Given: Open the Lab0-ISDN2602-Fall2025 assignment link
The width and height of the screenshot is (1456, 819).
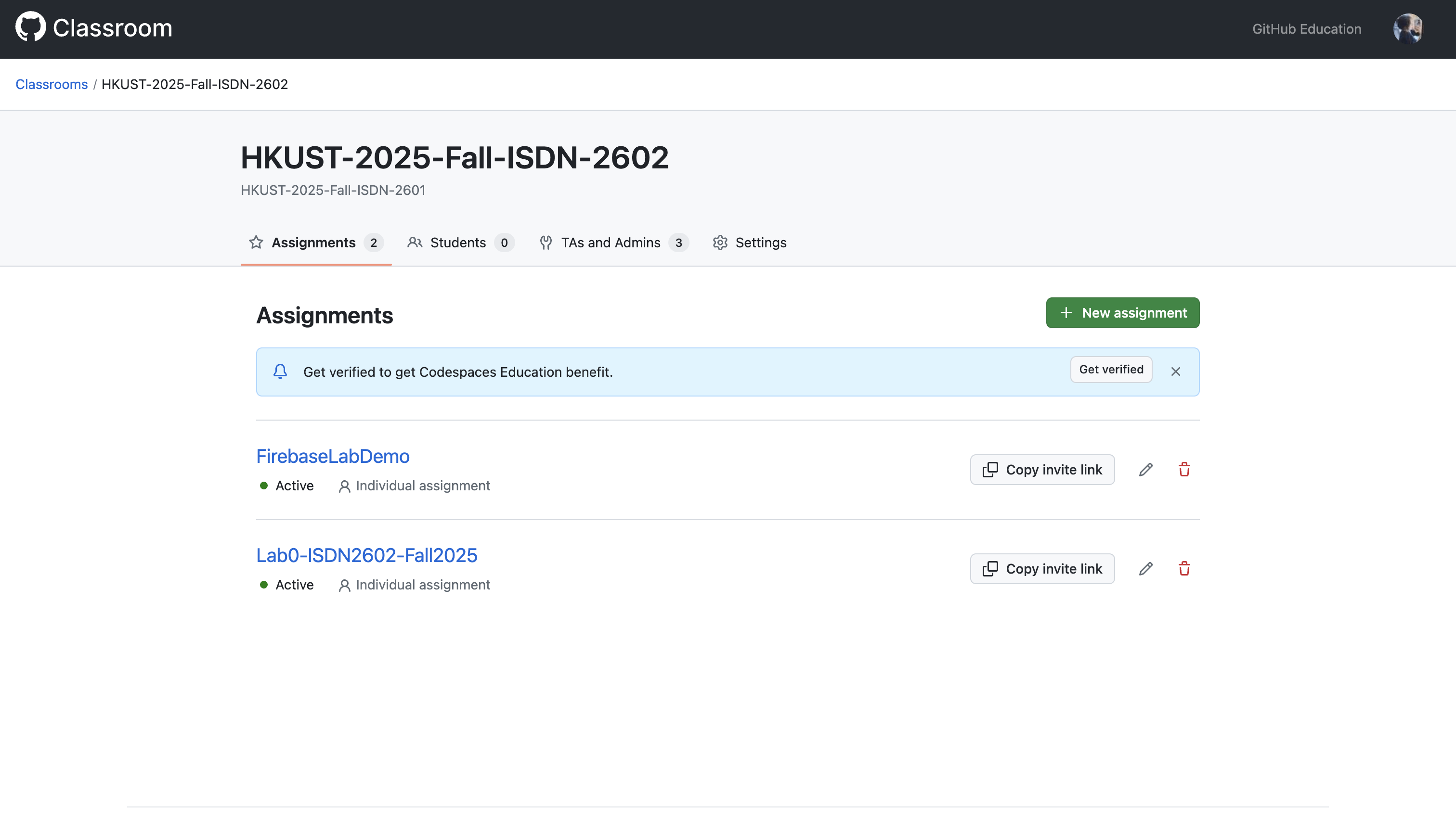Looking at the screenshot, I should pos(366,555).
